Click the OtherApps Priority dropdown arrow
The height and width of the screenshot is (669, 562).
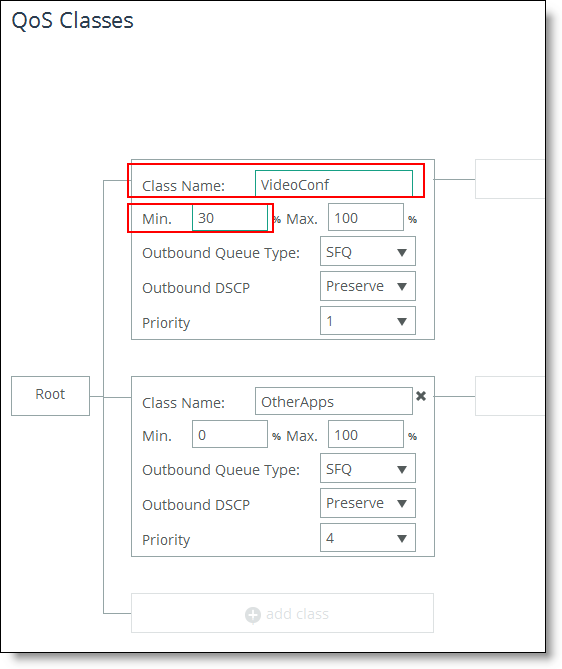coord(402,538)
